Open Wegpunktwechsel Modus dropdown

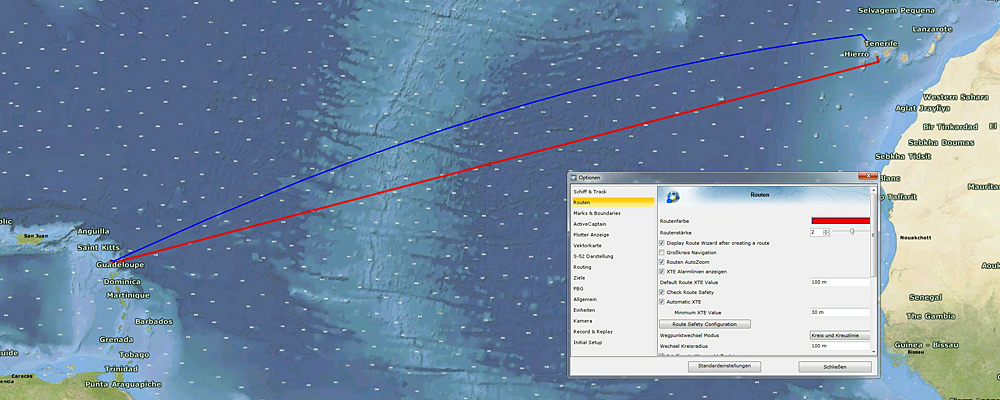pyautogui.click(x=839, y=335)
